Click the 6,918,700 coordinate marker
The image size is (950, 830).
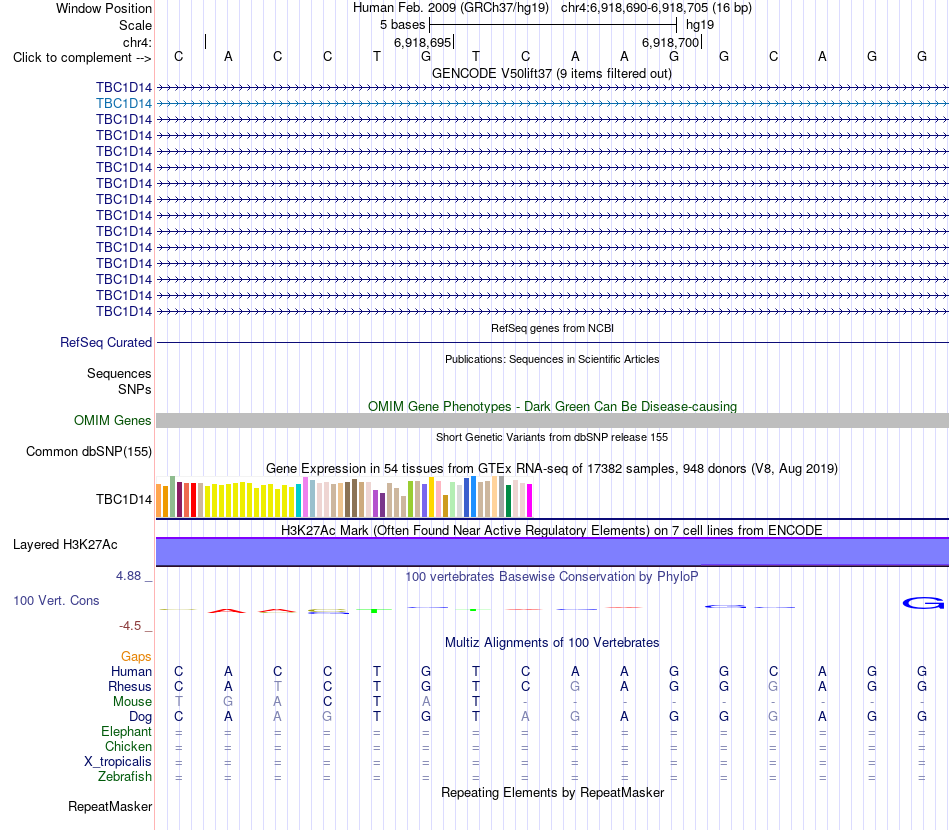(670, 42)
